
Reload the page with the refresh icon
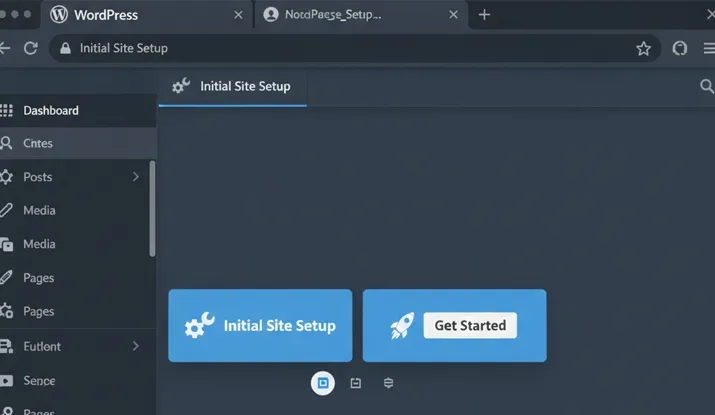point(31,48)
